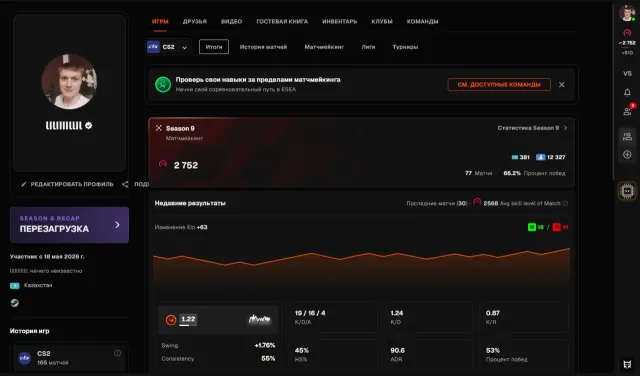The image size is (640, 376).
Task: Select the Итоги sub-tab
Action: pos(214,47)
